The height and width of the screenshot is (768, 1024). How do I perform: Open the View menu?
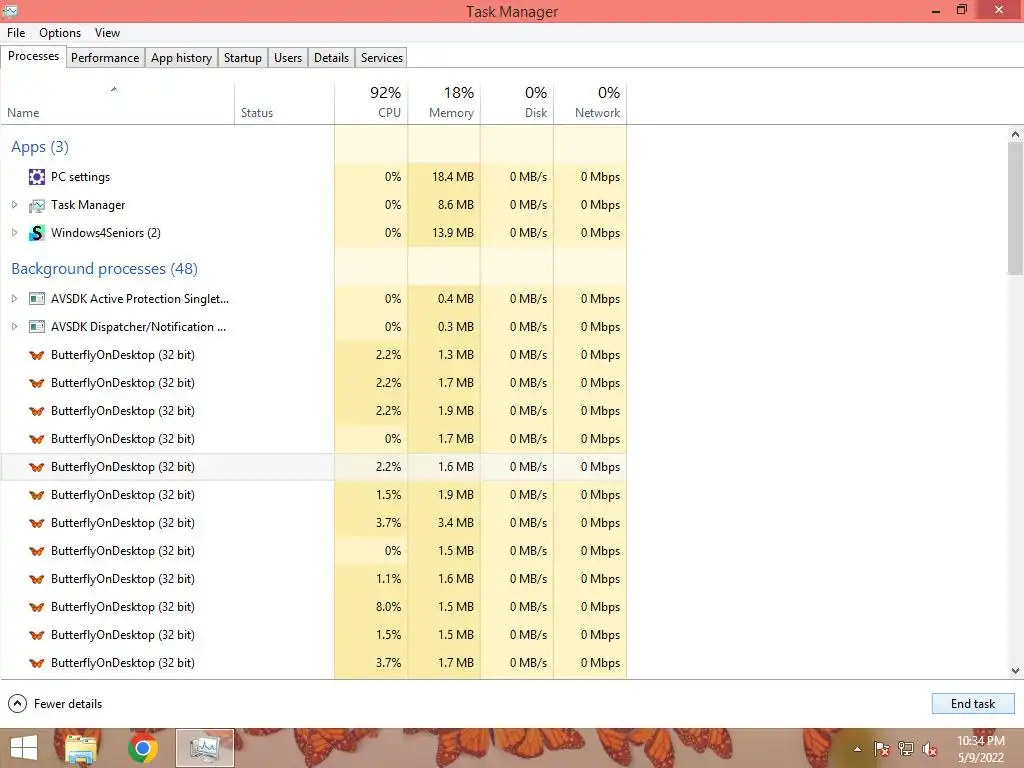[107, 33]
